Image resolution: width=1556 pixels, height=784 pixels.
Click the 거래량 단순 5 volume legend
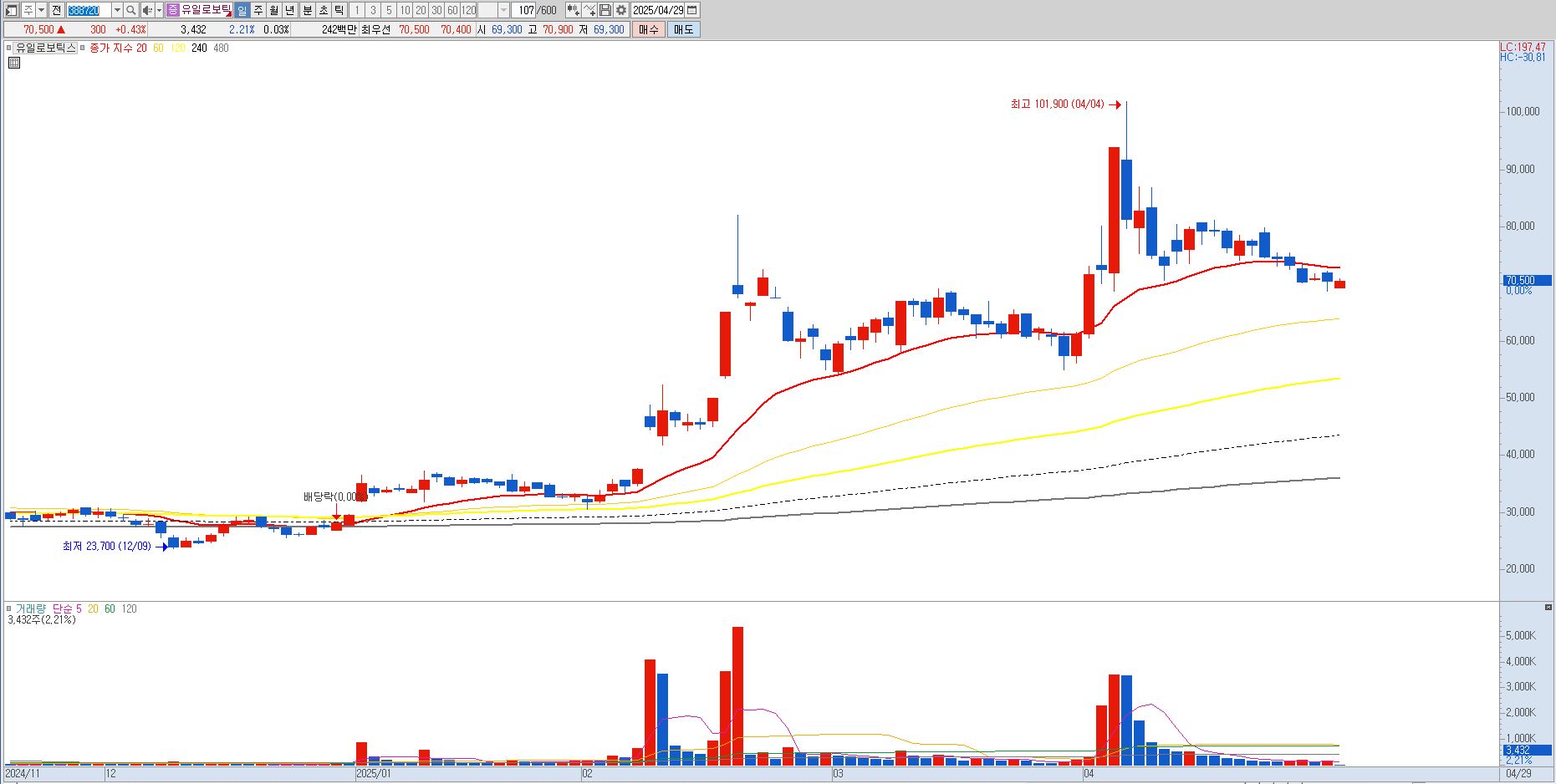pyautogui.click(x=48, y=608)
